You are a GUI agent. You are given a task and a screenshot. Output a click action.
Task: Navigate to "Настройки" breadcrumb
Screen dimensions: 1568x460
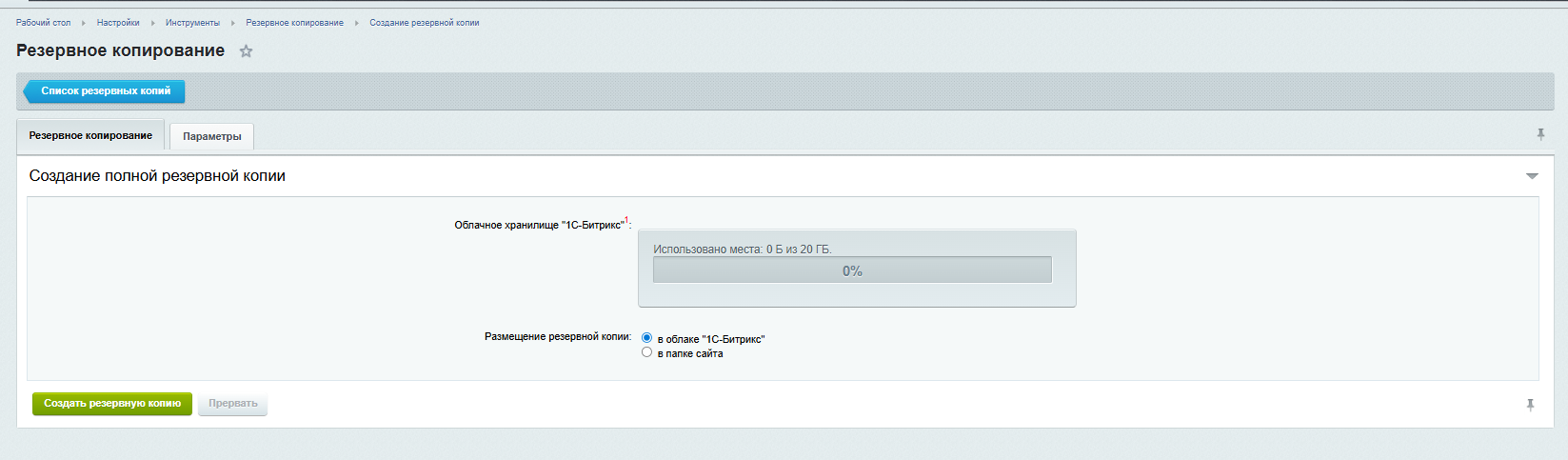[118, 23]
